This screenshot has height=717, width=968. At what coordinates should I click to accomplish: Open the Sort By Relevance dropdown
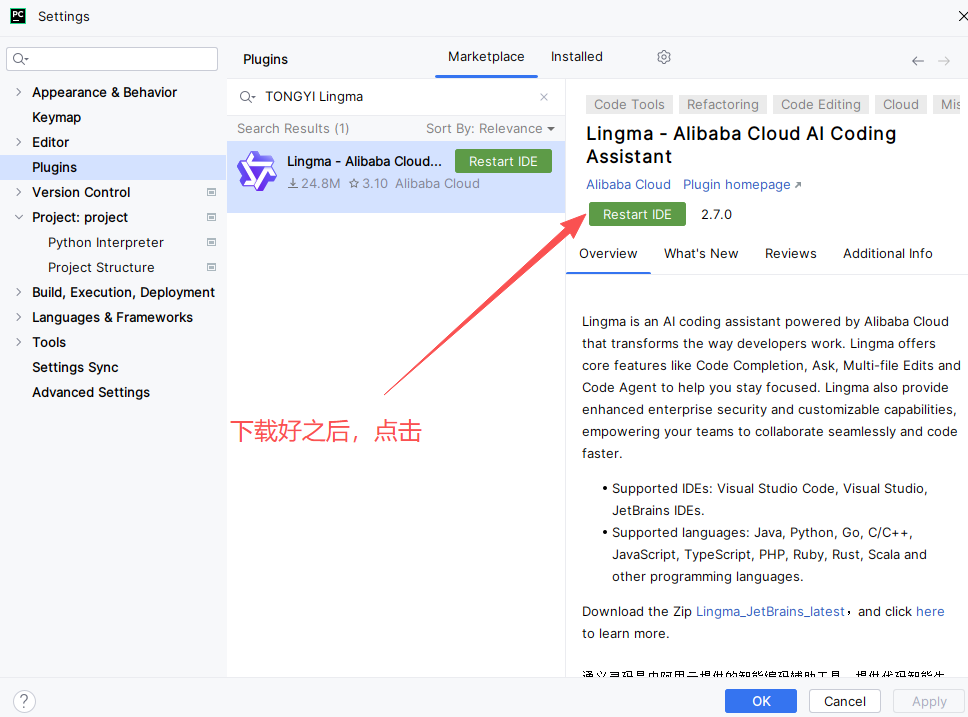[x=490, y=128]
